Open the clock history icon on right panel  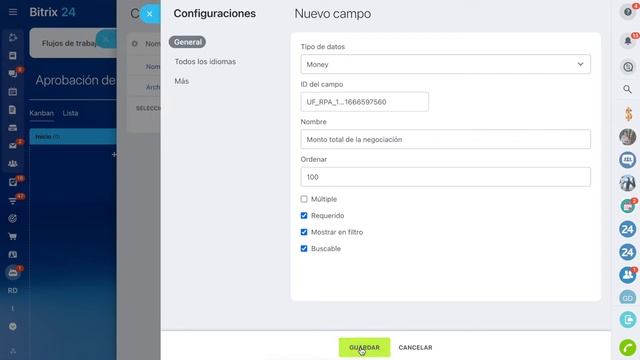(628, 67)
